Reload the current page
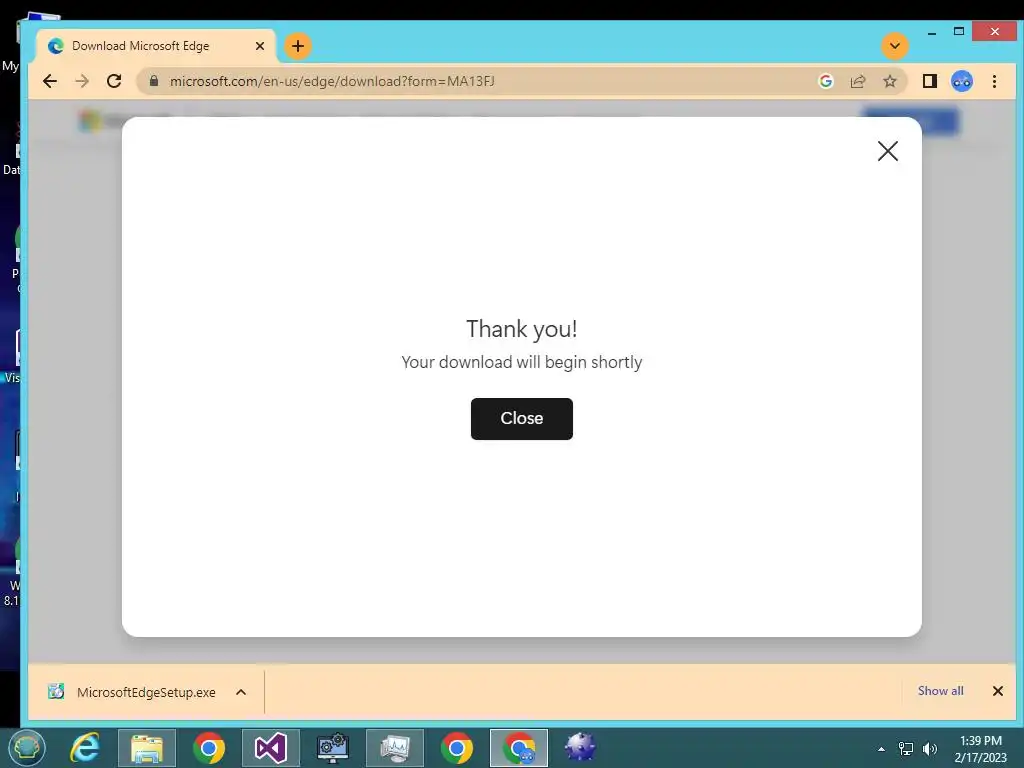This screenshot has height=768, width=1024. click(114, 81)
